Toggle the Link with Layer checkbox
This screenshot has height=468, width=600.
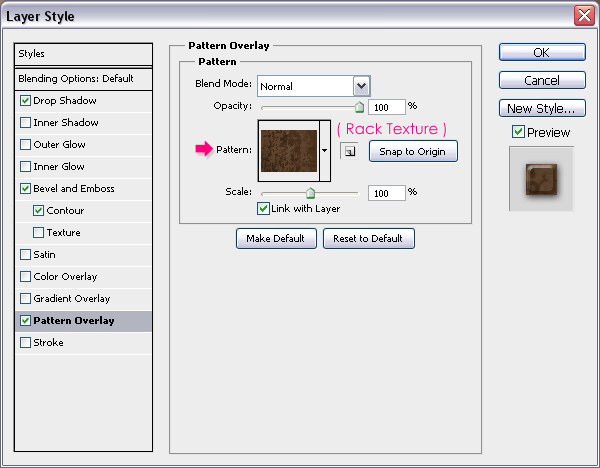click(x=263, y=209)
